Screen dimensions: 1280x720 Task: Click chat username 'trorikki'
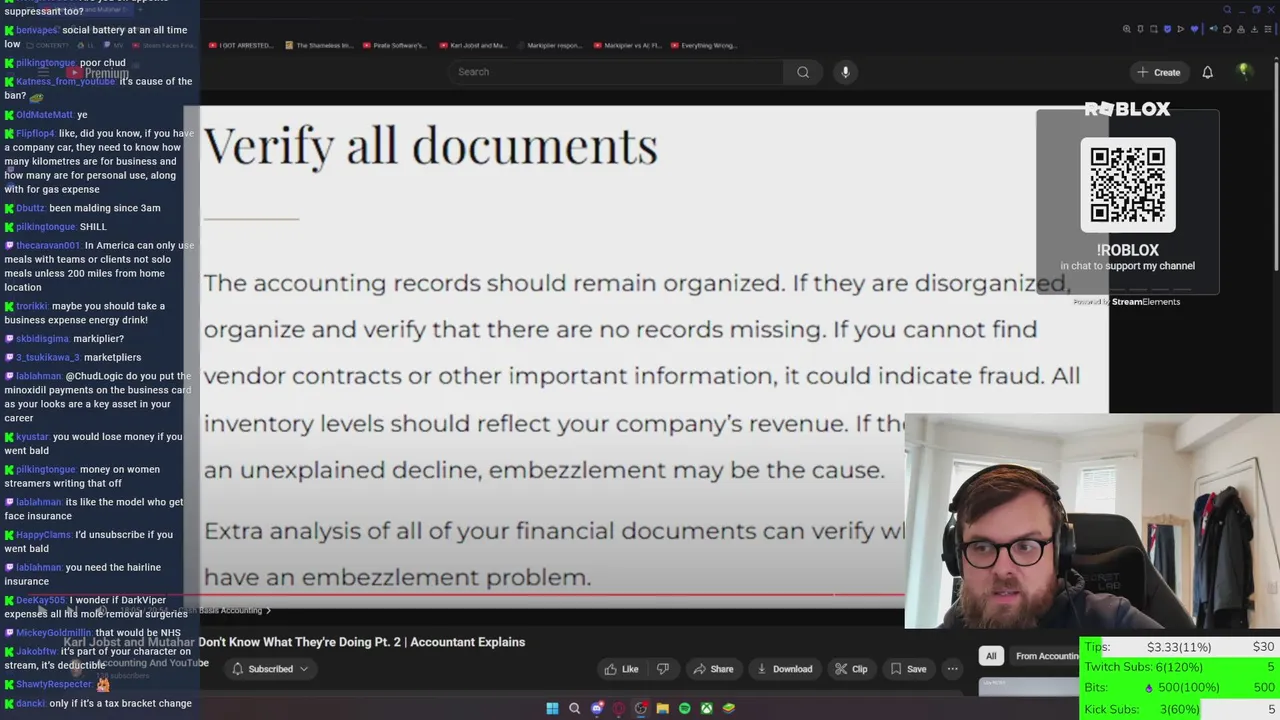click(x=32, y=306)
